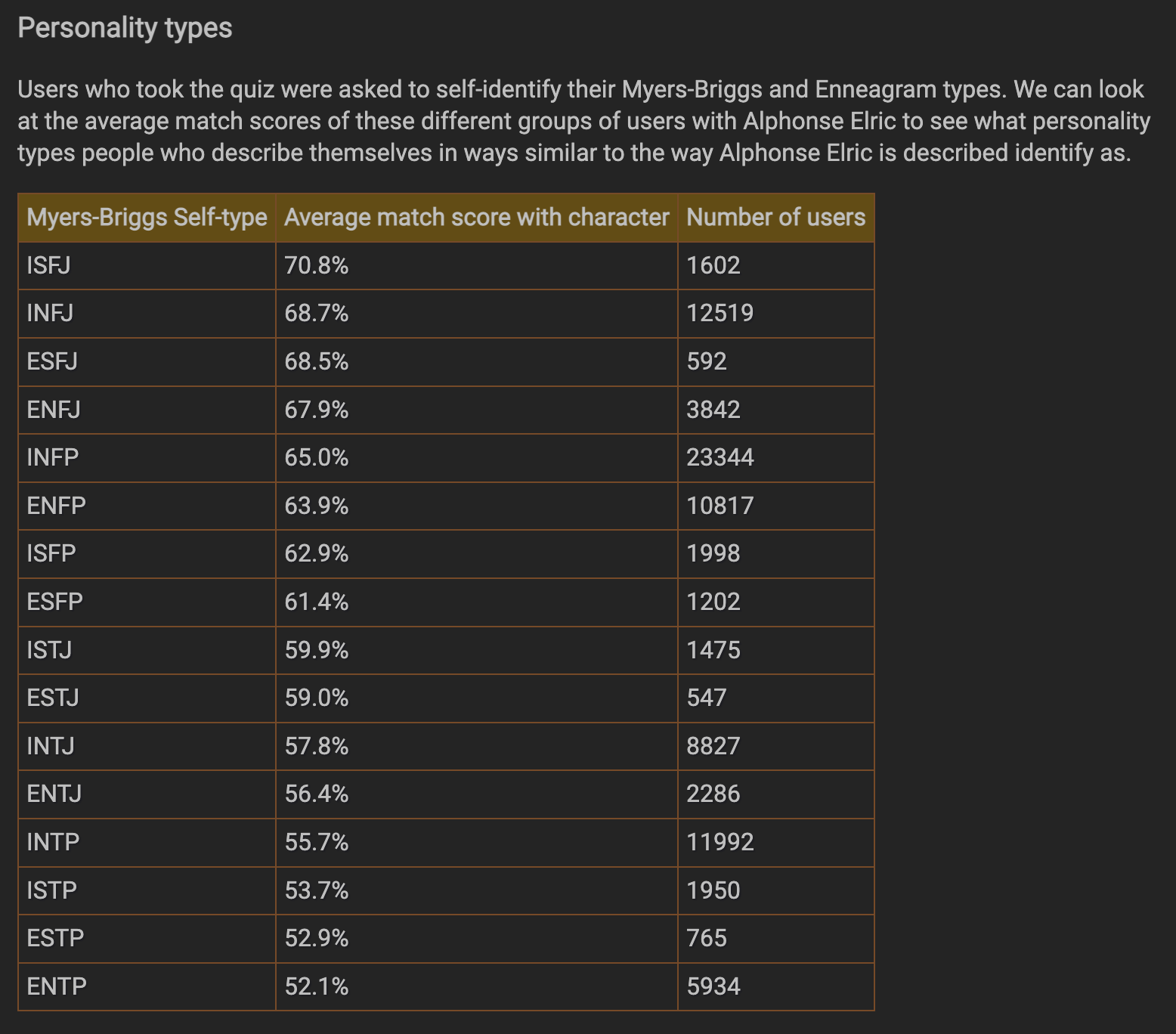This screenshot has height=1034, width=1176.
Task: Select the 5934 users cell
Action: [x=776, y=986]
